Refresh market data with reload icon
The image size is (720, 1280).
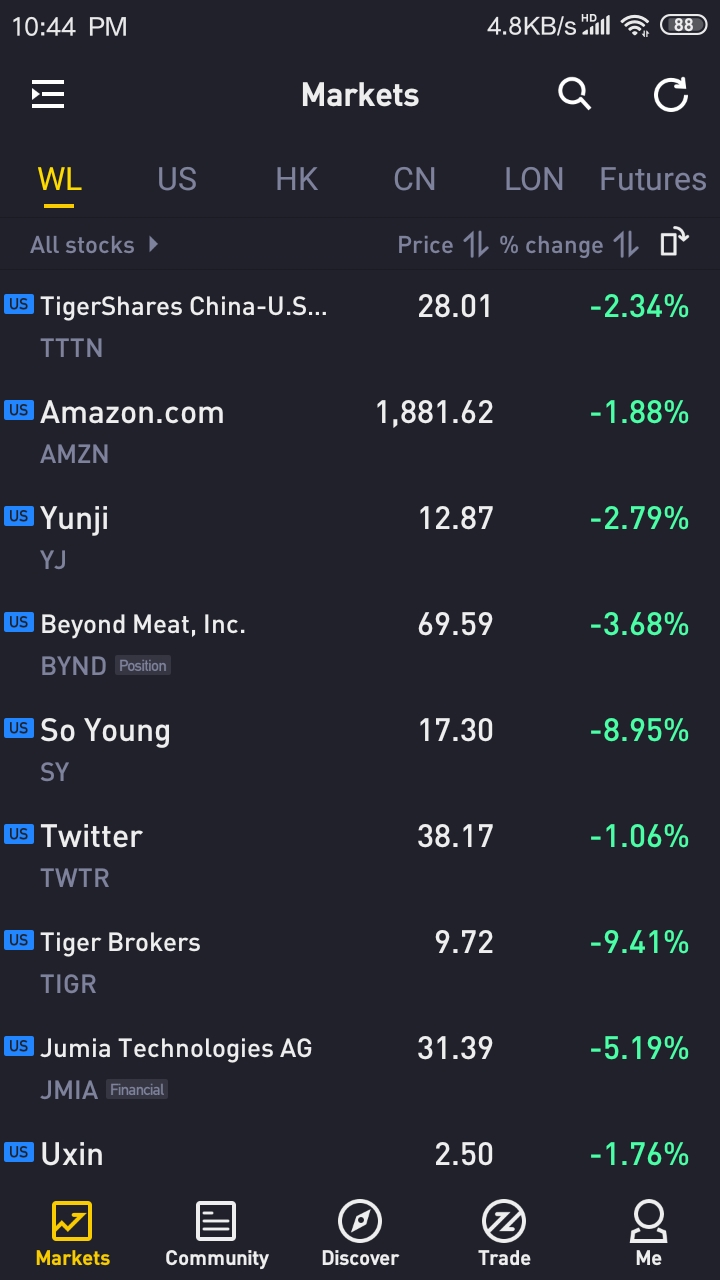click(670, 95)
